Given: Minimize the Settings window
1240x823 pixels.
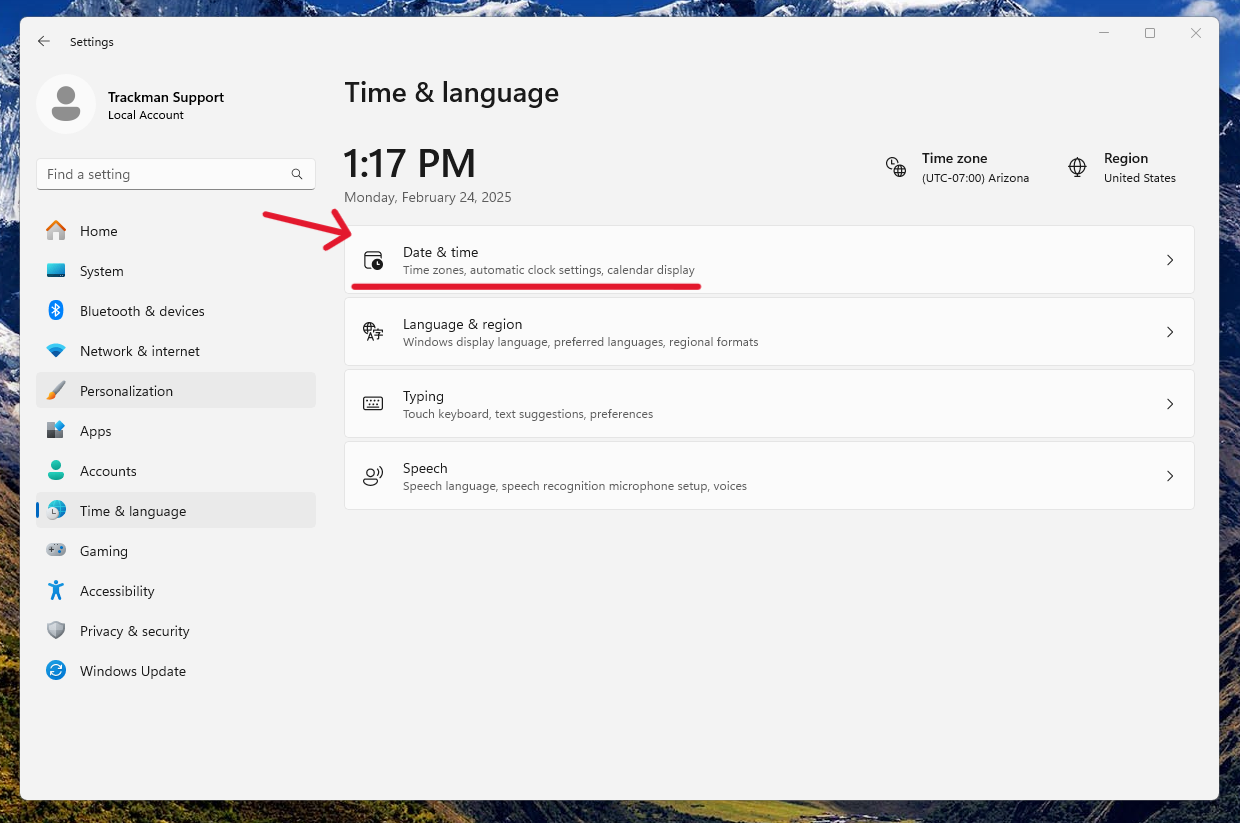Looking at the screenshot, I should [x=1104, y=33].
